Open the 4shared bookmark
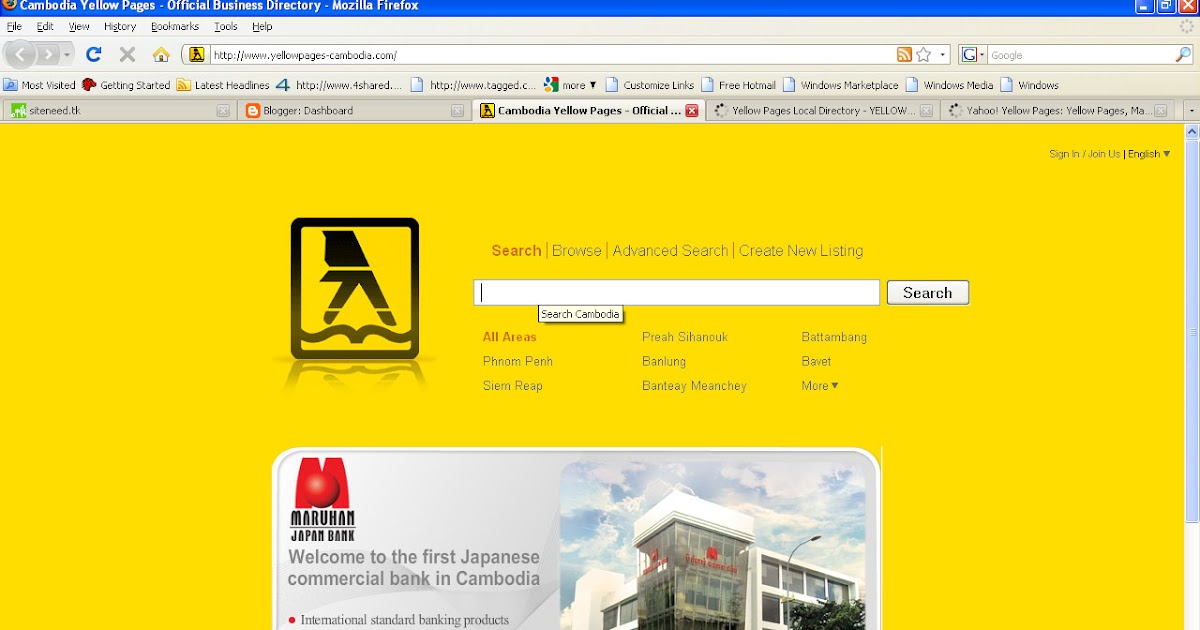The image size is (1200, 630). (x=339, y=85)
